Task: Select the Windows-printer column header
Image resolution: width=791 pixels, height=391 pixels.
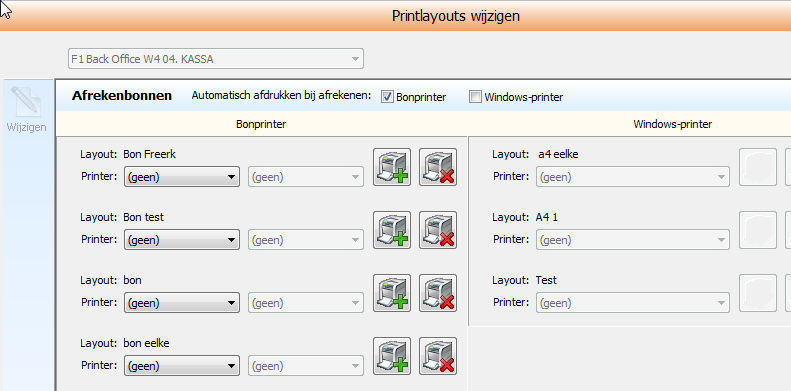Action: click(x=672, y=124)
